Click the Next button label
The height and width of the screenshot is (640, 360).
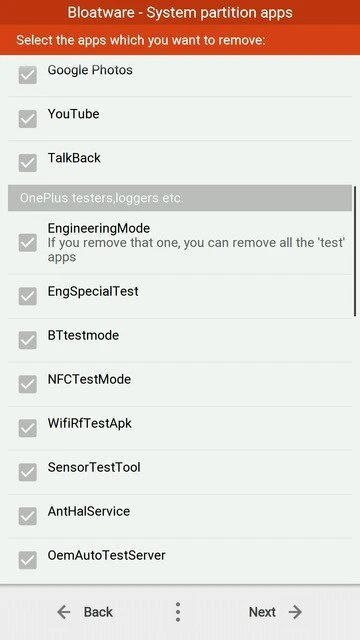click(x=262, y=612)
